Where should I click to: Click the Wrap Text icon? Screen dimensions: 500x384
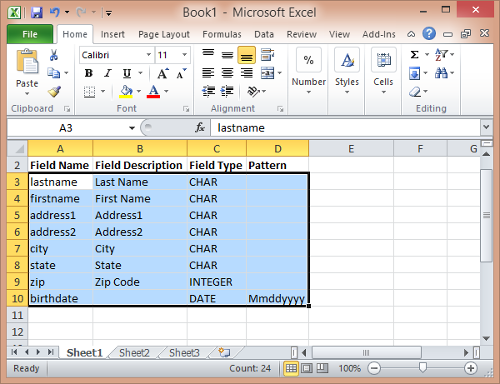[x=267, y=55]
